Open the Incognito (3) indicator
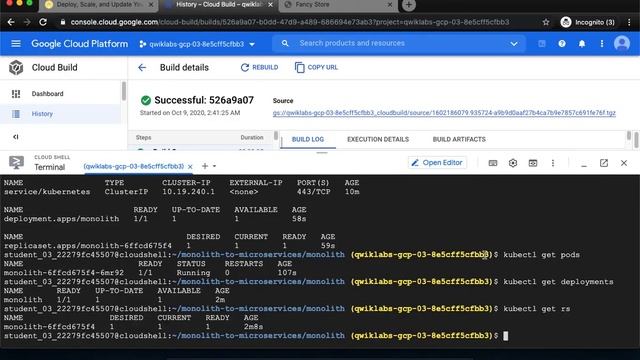This screenshot has height=360, width=640. pyautogui.click(x=588, y=22)
